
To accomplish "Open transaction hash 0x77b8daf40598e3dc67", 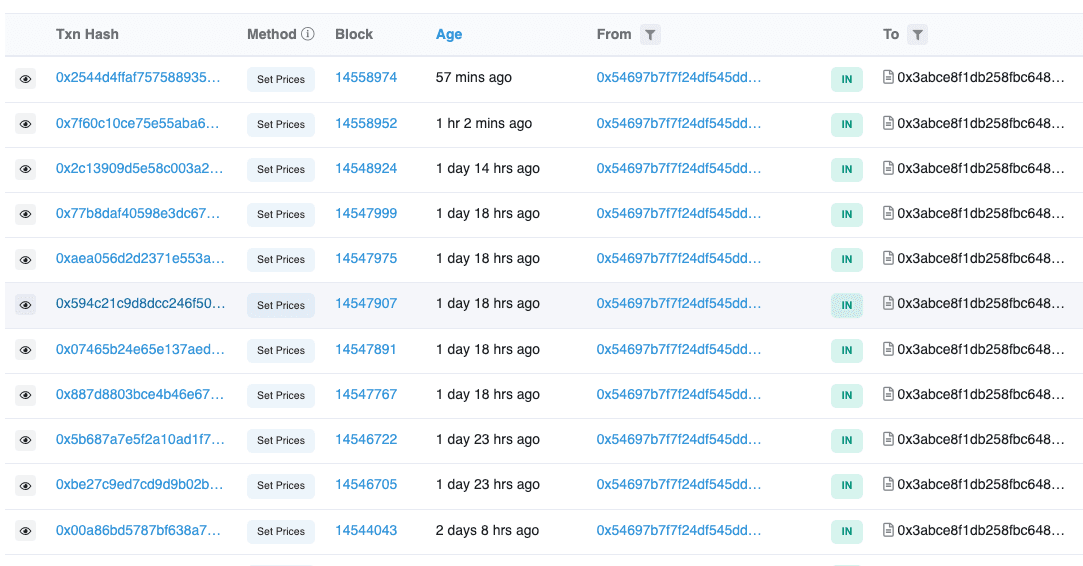I will (x=139, y=213).
